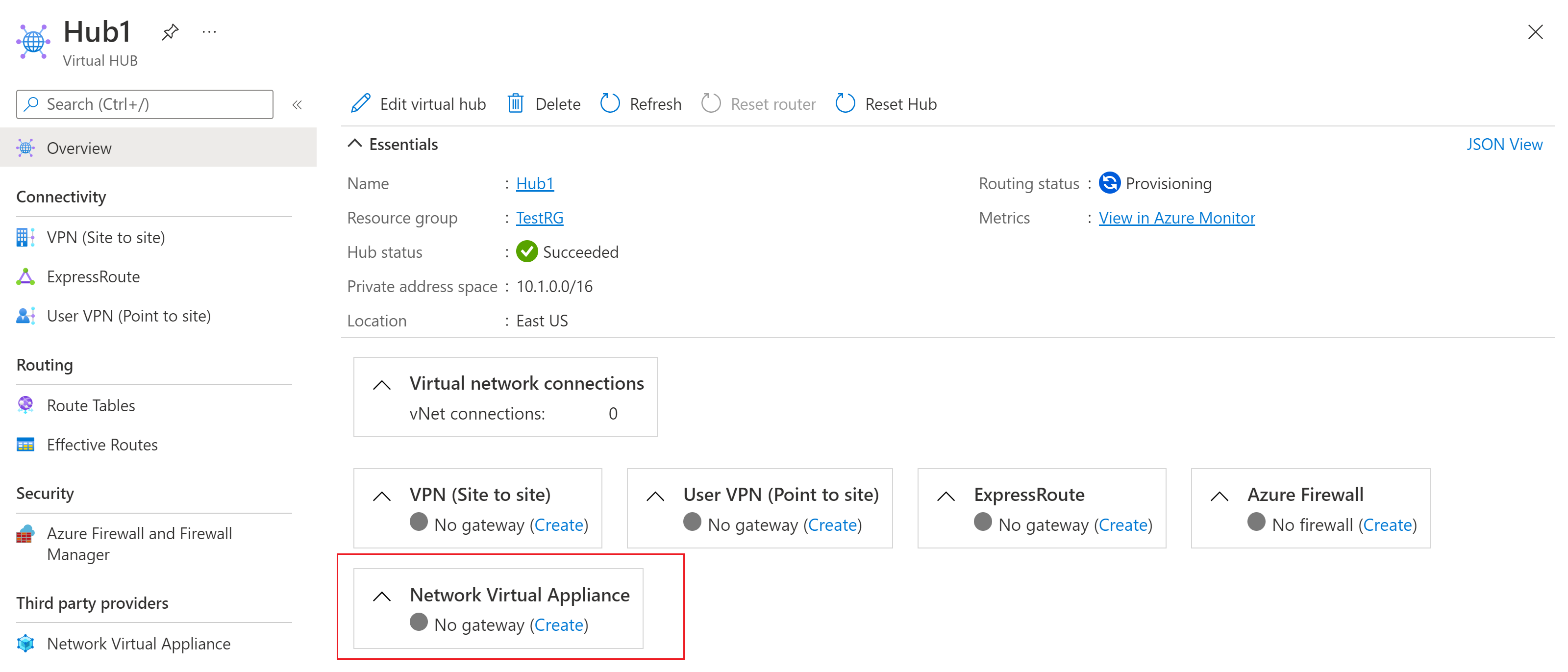The height and width of the screenshot is (672, 1568).
Task: Create a User VPN Point to site gateway
Action: pos(833,525)
